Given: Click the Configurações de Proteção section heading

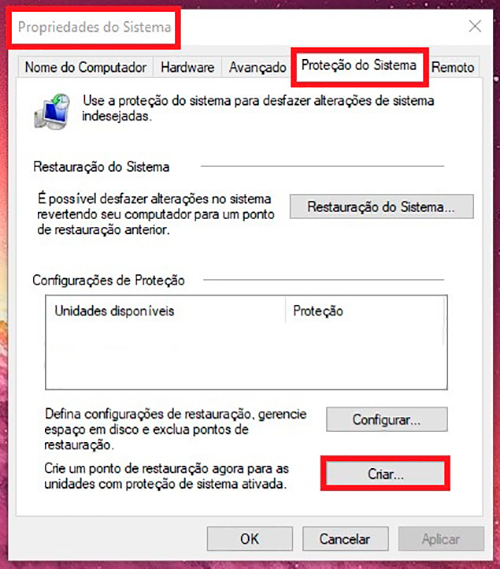Looking at the screenshot, I should tap(108, 280).
